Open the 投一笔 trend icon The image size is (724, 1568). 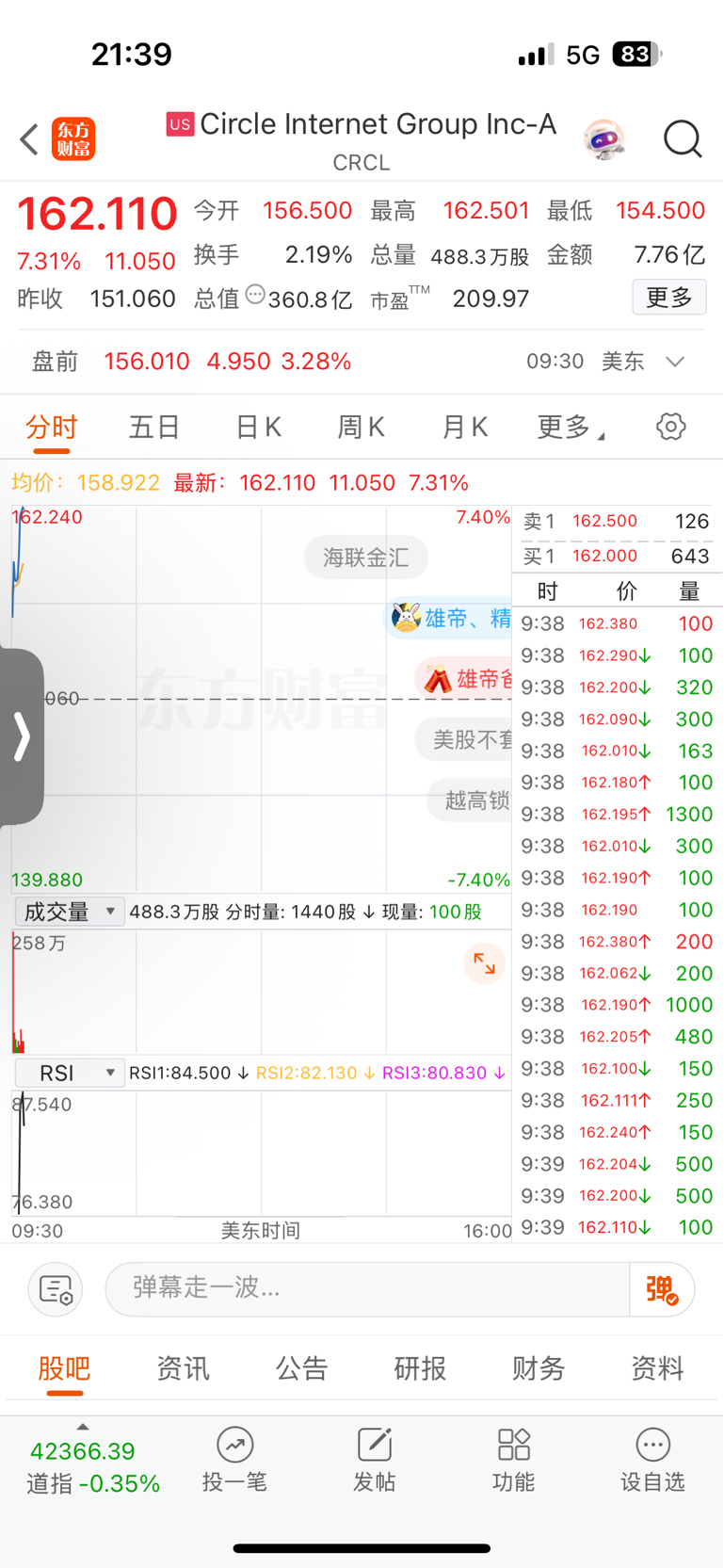(x=234, y=1444)
